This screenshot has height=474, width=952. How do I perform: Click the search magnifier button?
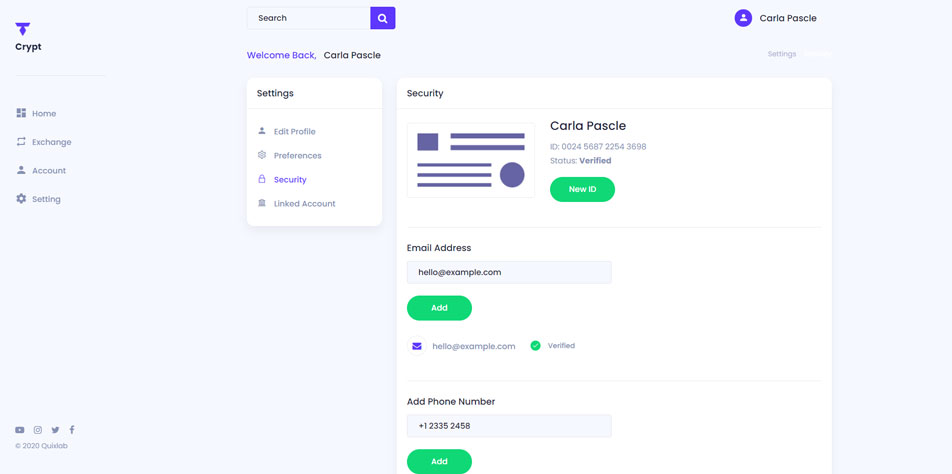click(382, 18)
